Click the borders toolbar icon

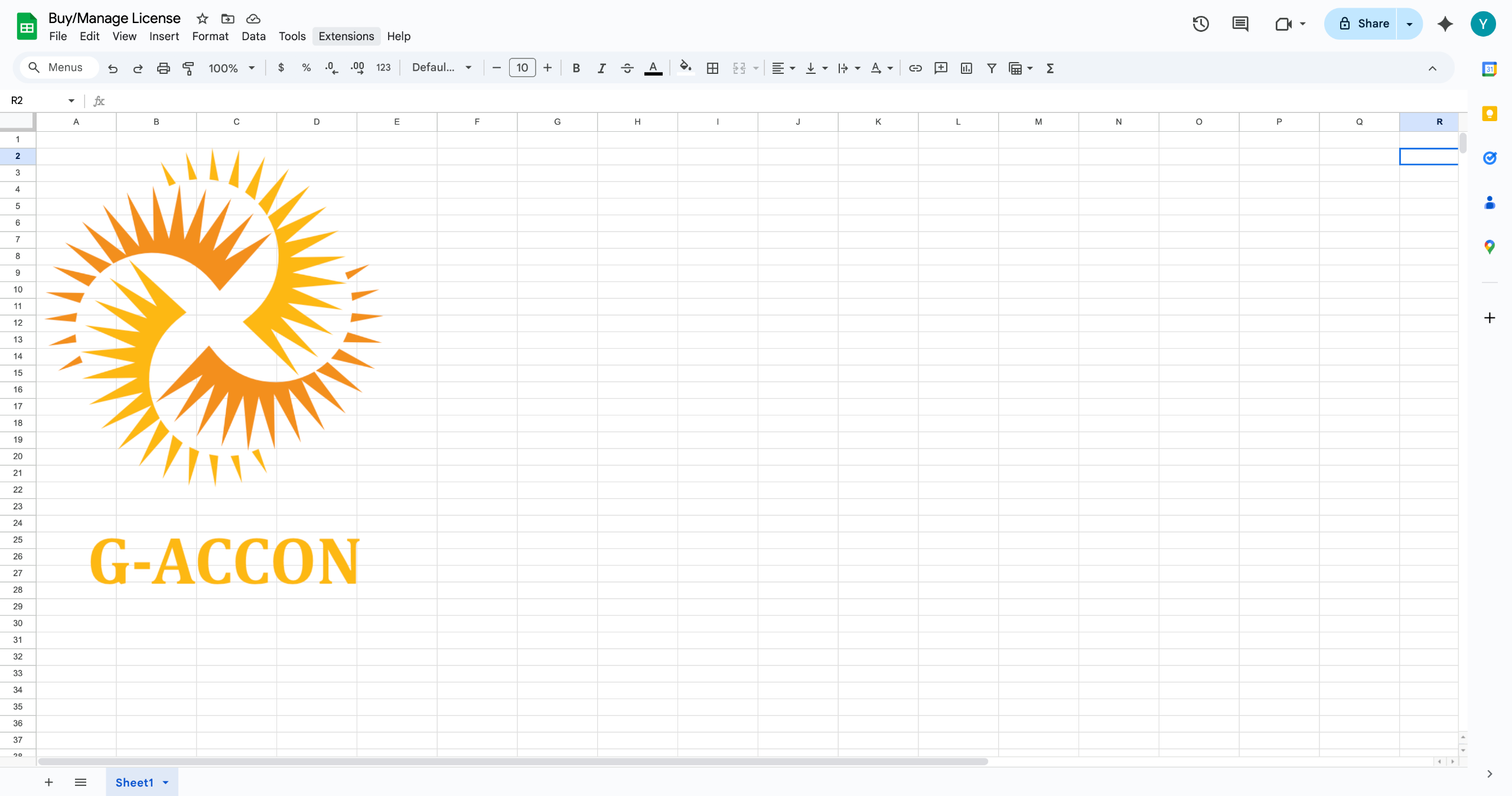coord(712,68)
